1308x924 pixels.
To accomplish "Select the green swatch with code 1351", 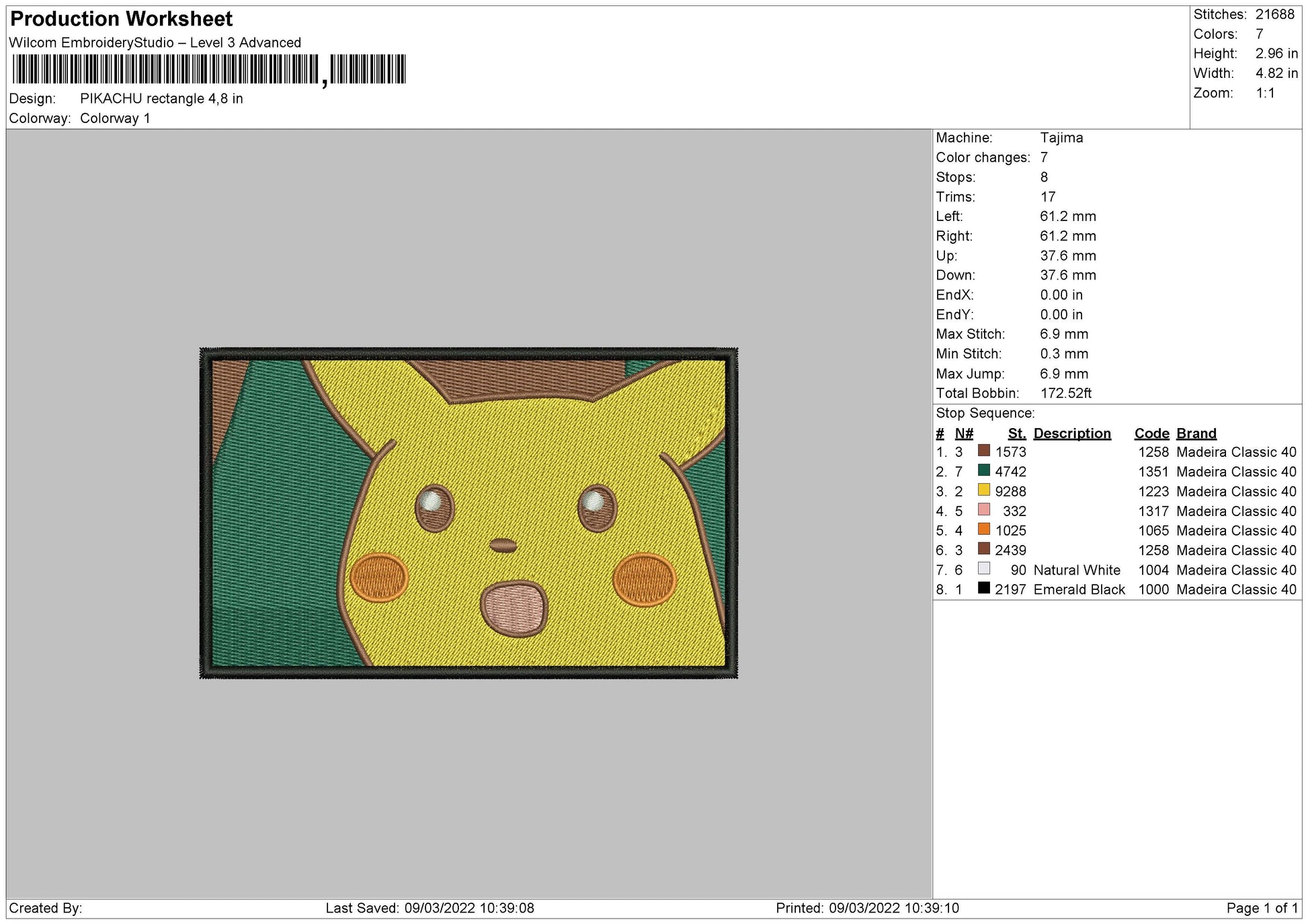I will point(983,472).
